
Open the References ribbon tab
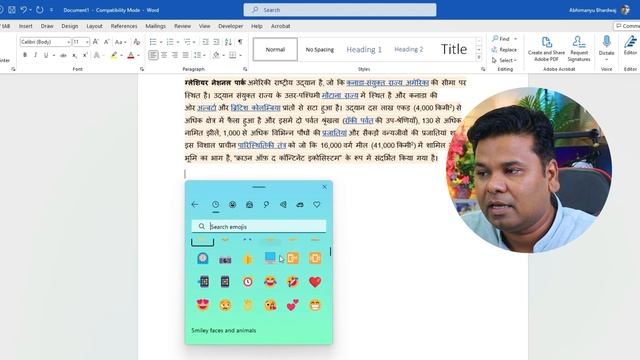coord(124,26)
